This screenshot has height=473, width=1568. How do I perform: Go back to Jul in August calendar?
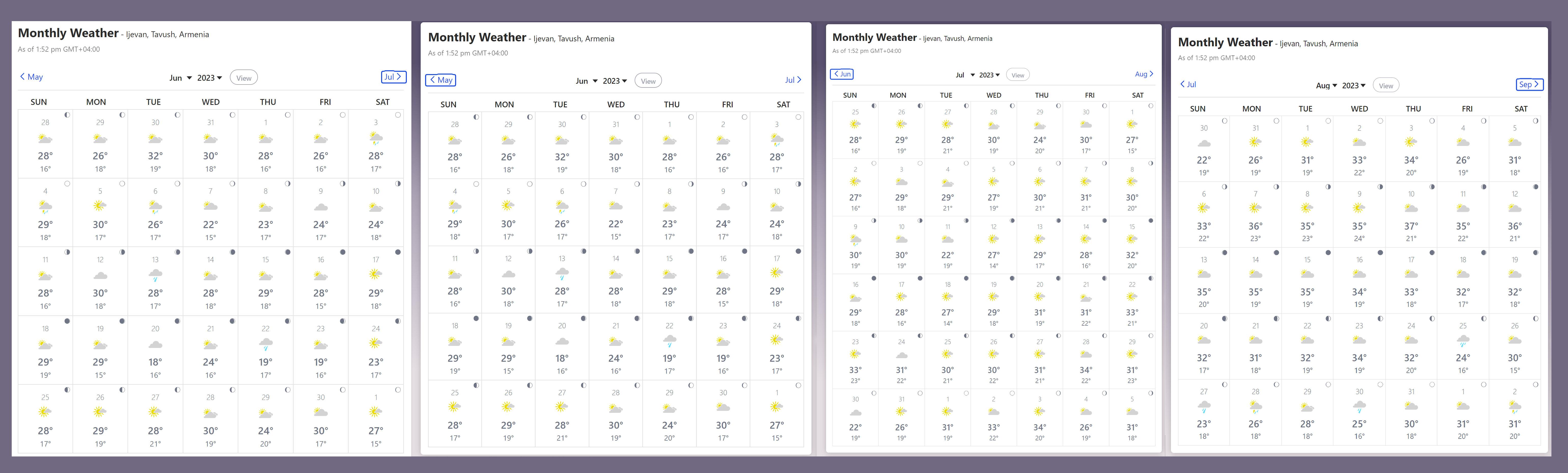tap(1188, 85)
